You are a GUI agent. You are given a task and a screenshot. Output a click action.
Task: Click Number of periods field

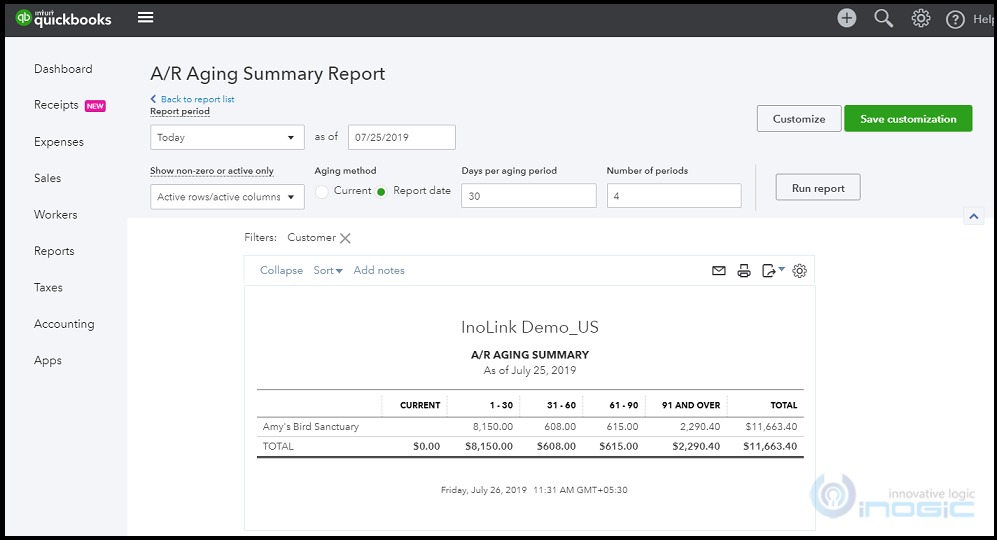point(674,196)
